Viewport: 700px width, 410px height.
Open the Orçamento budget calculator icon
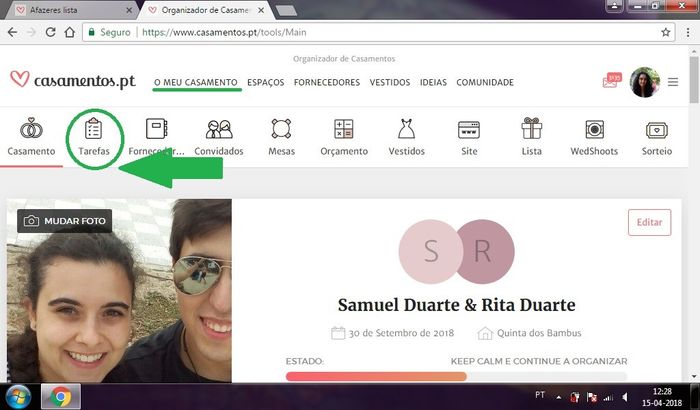point(343,131)
